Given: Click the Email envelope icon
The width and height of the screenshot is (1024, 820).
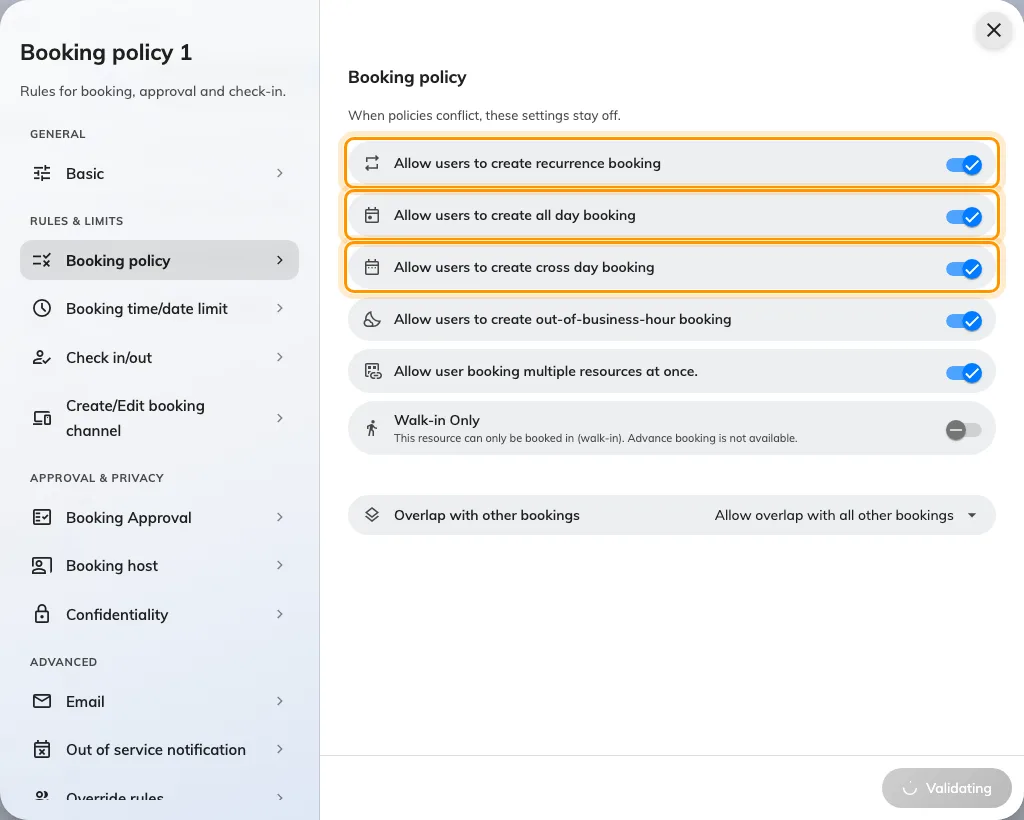Looking at the screenshot, I should click(x=42, y=701).
